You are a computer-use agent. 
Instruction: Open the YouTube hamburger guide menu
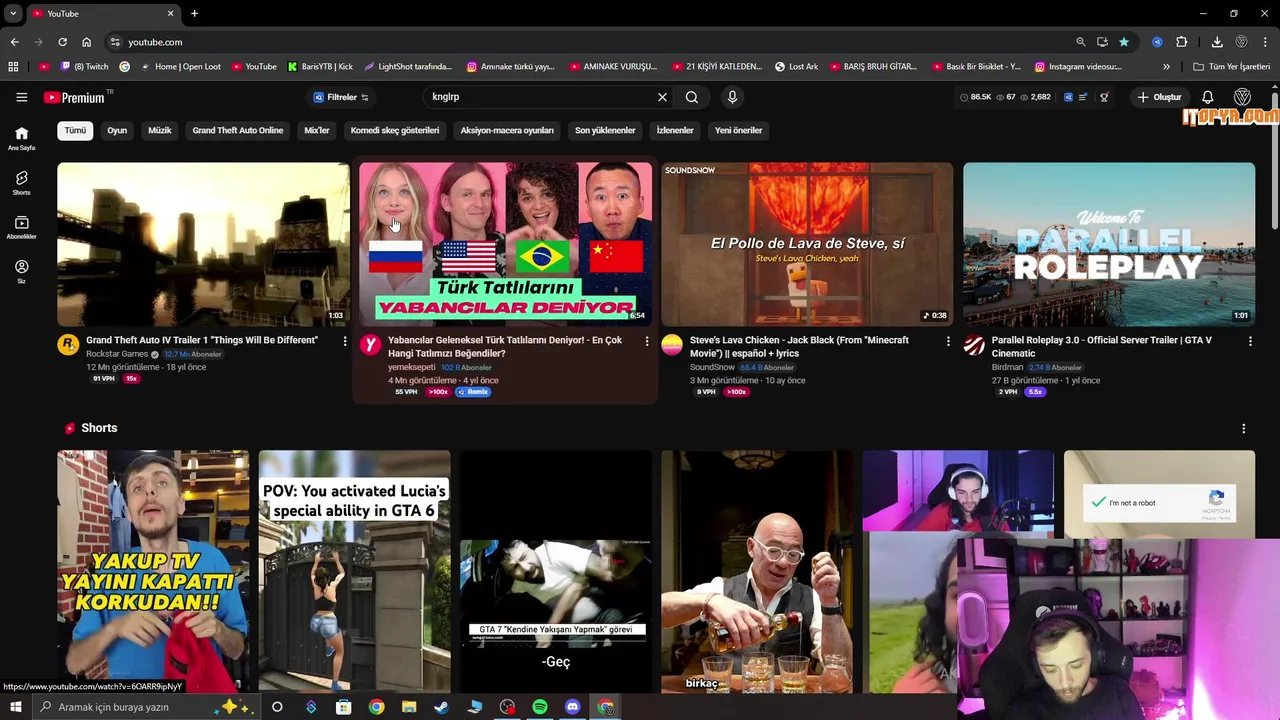(x=21, y=97)
